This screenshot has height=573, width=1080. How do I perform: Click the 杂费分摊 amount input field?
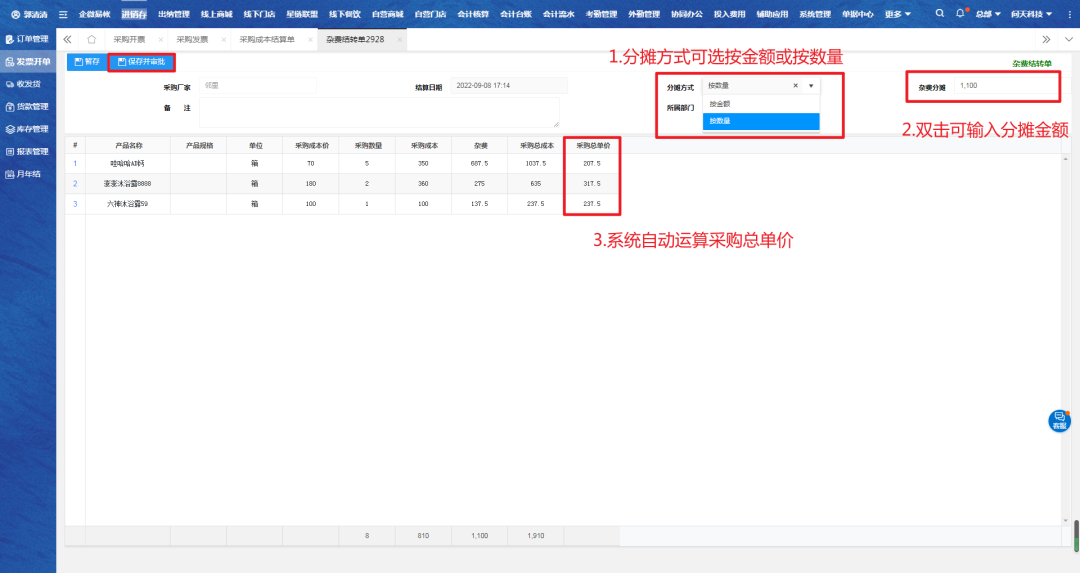(x=1005, y=87)
